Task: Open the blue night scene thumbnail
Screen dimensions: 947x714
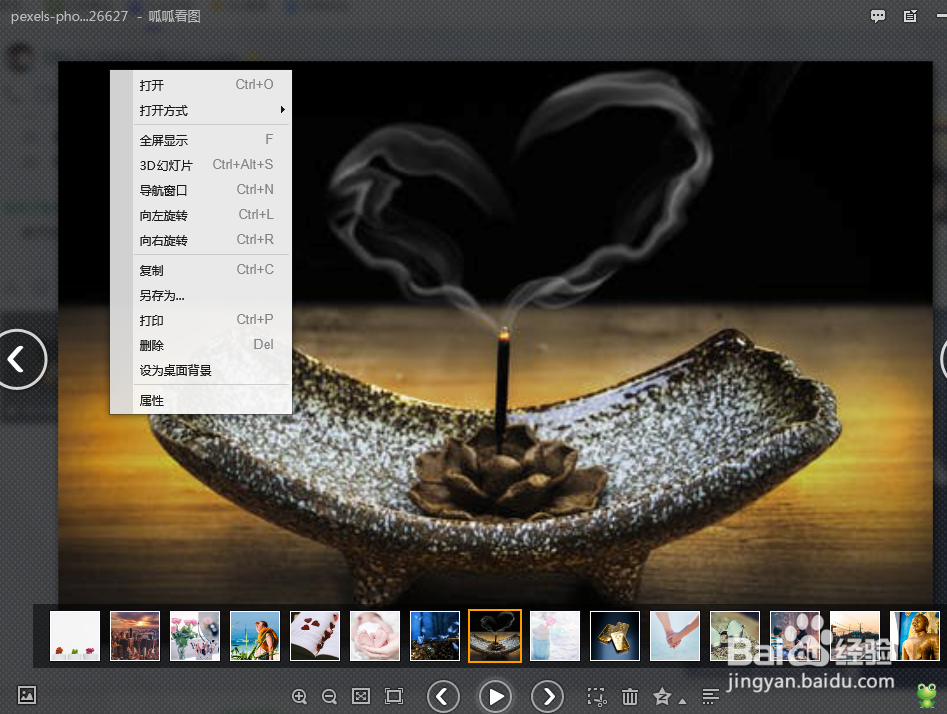Action: click(x=435, y=635)
